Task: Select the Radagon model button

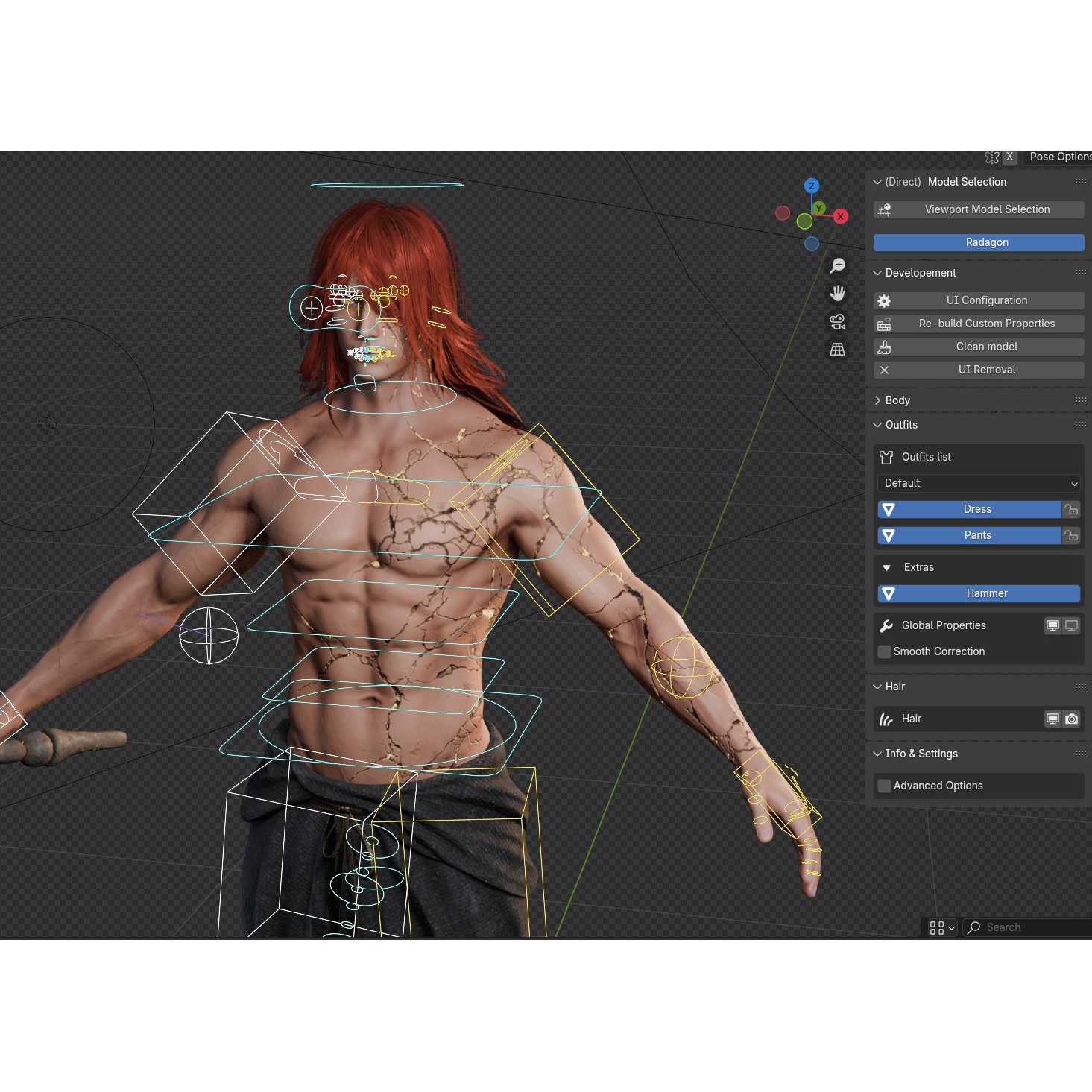Action: (979, 242)
